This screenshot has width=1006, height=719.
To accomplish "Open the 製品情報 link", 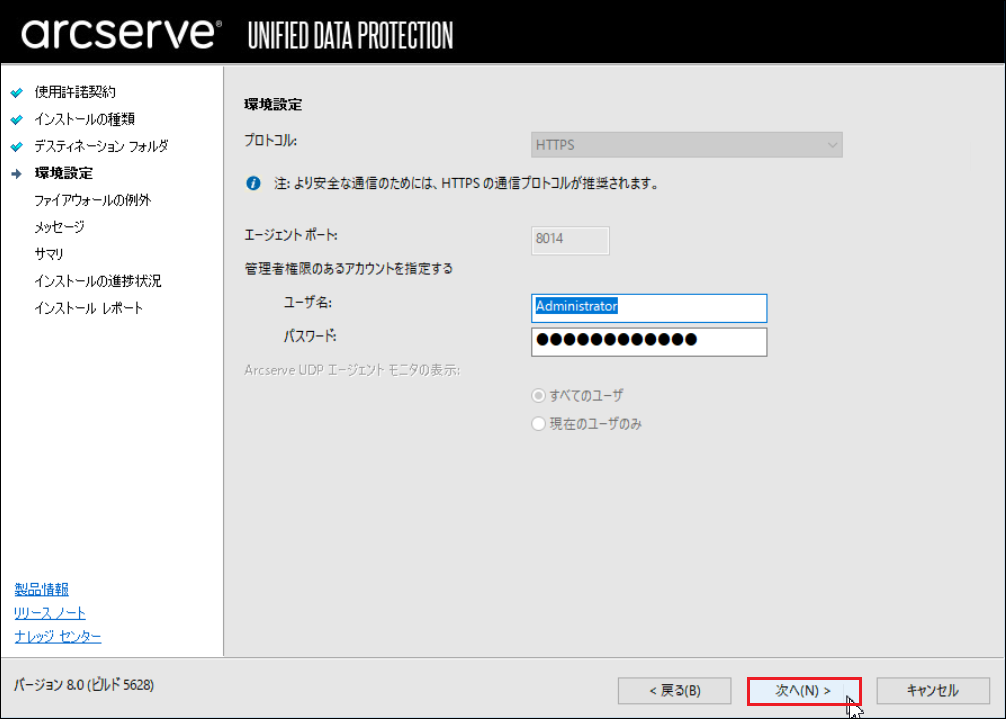I will coord(42,589).
